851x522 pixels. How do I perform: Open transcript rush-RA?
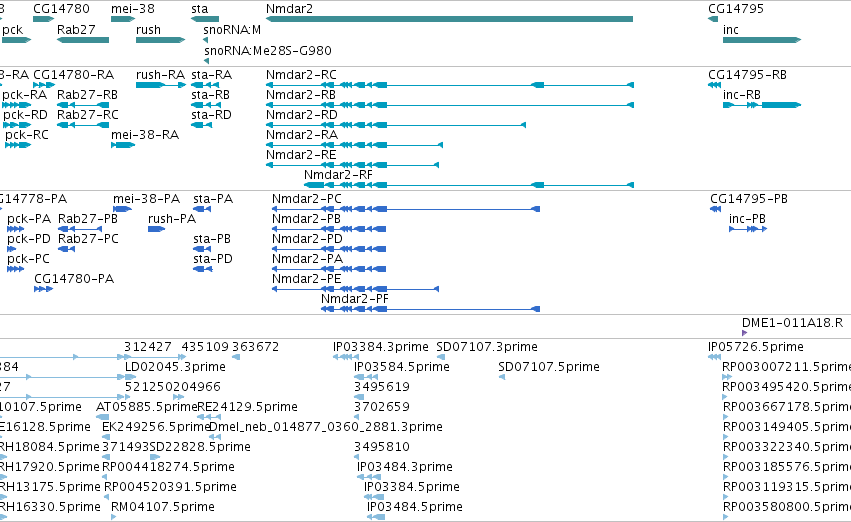pyautogui.click(x=161, y=85)
